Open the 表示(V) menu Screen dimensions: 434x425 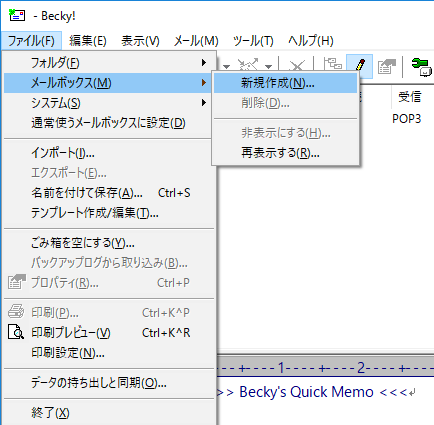click(140, 41)
